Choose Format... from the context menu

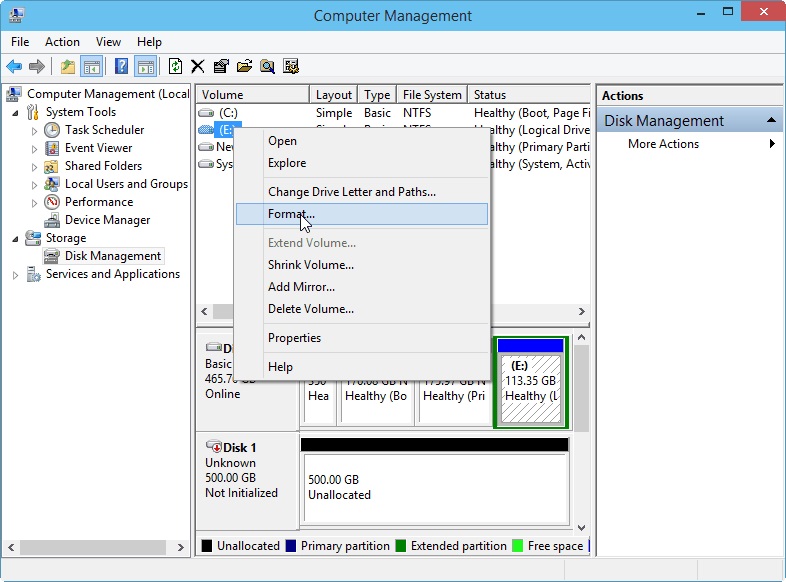(x=291, y=214)
